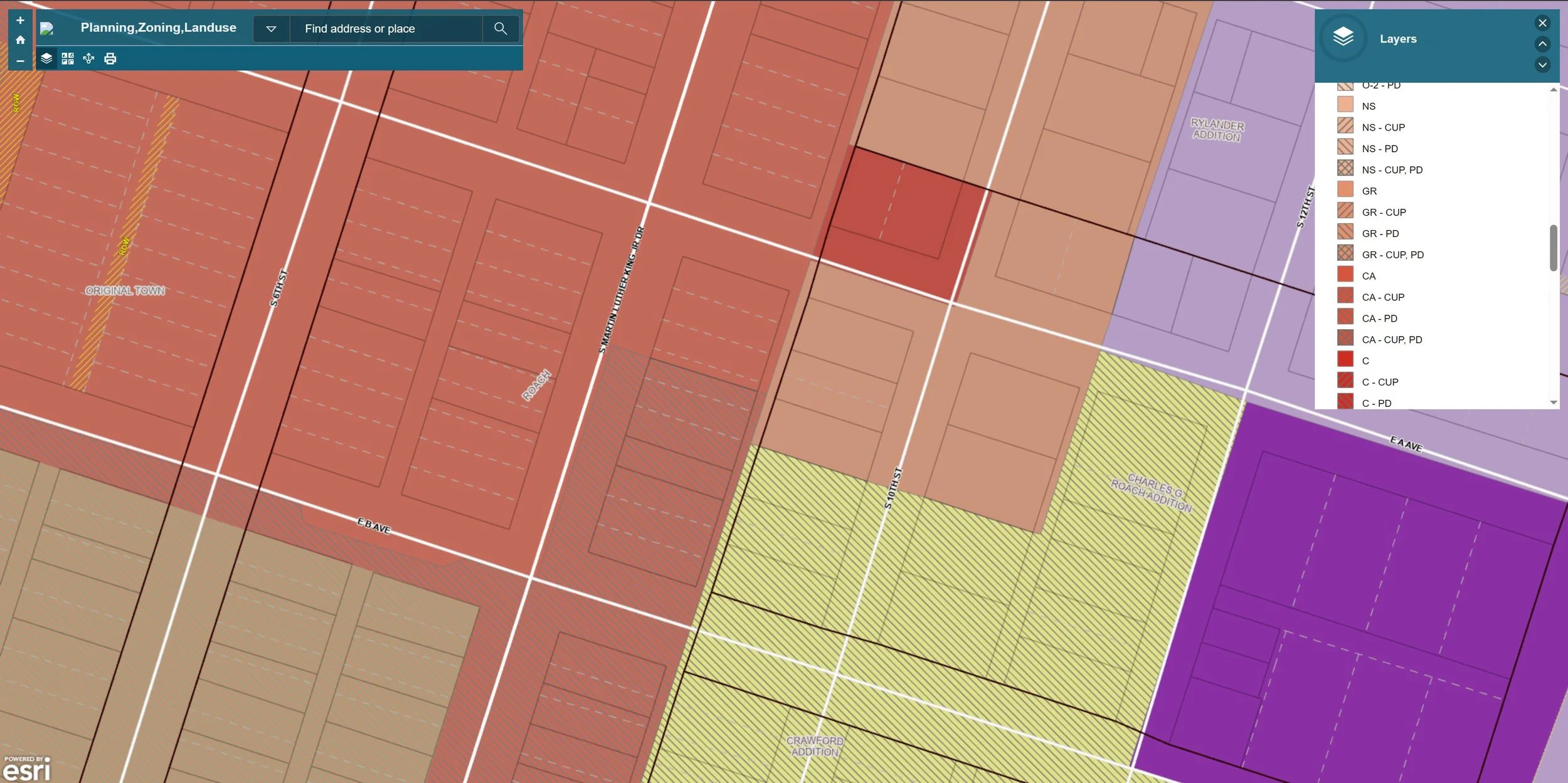
Task: Toggle visibility of the NS zoning layer
Action: pyautogui.click(x=1369, y=105)
